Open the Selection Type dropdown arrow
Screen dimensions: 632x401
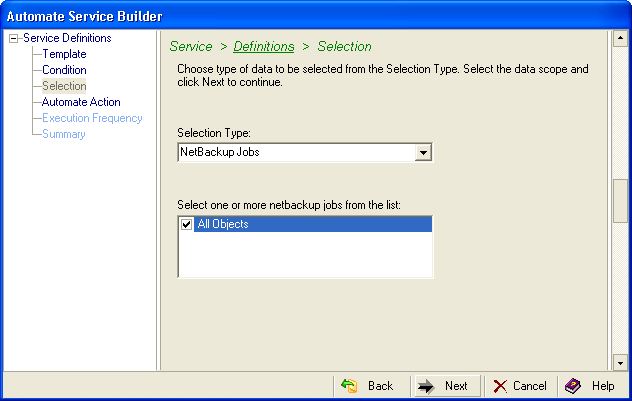point(423,153)
